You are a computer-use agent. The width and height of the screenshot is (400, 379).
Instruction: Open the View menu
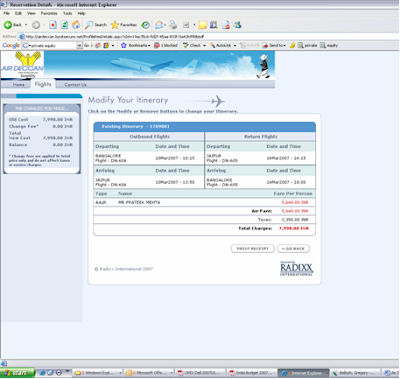[31, 13]
